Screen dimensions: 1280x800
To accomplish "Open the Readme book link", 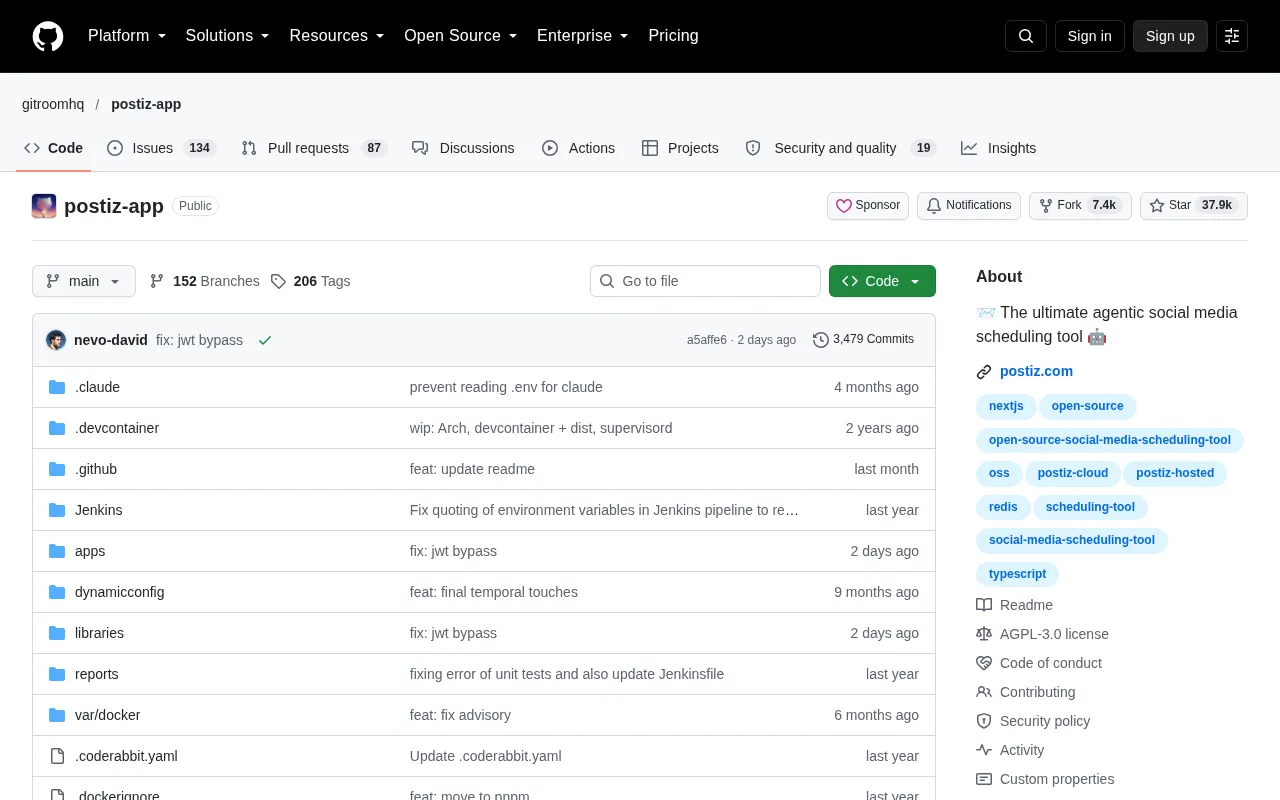I will 1015,605.
